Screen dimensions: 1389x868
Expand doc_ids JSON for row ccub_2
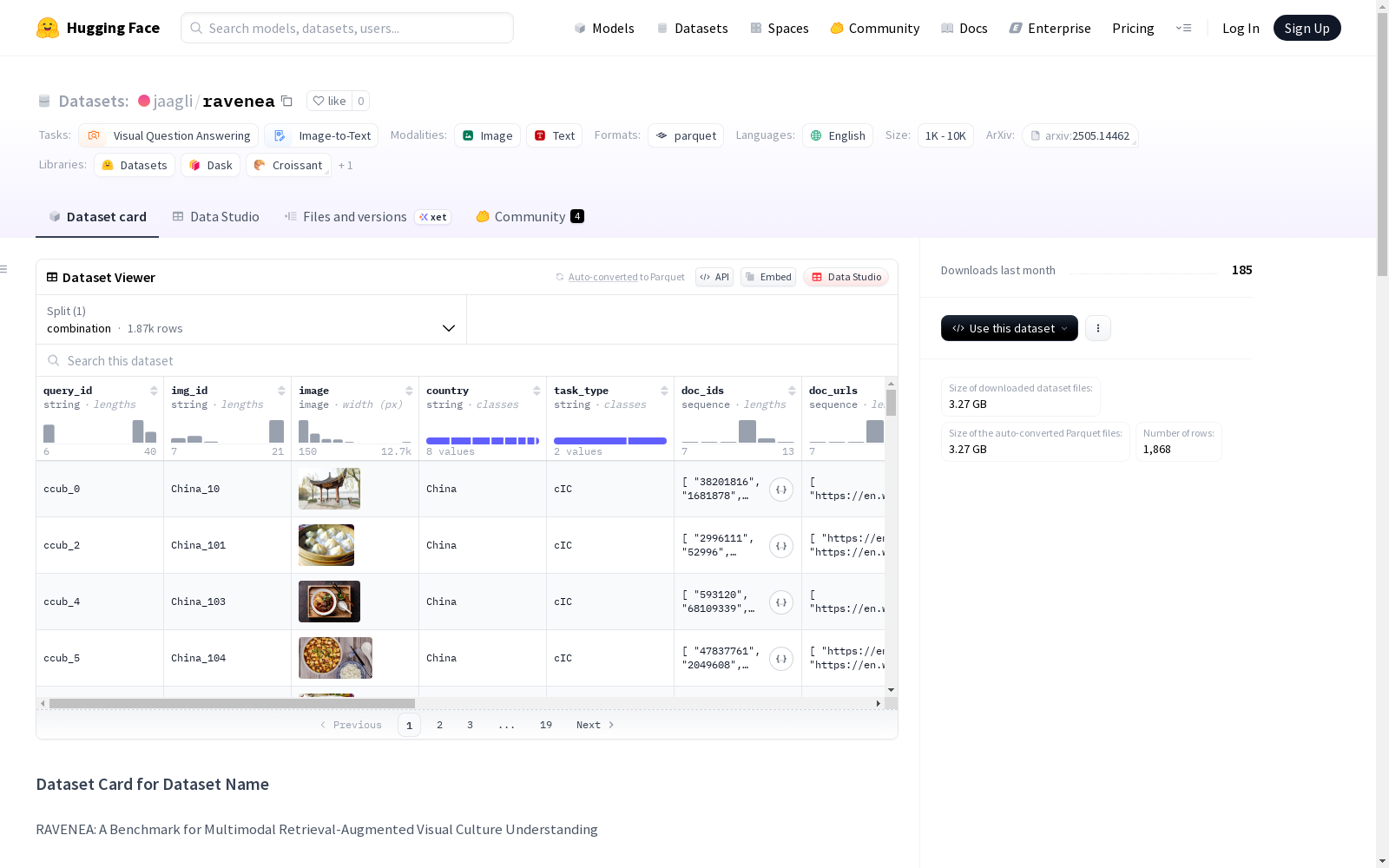pyautogui.click(x=781, y=546)
